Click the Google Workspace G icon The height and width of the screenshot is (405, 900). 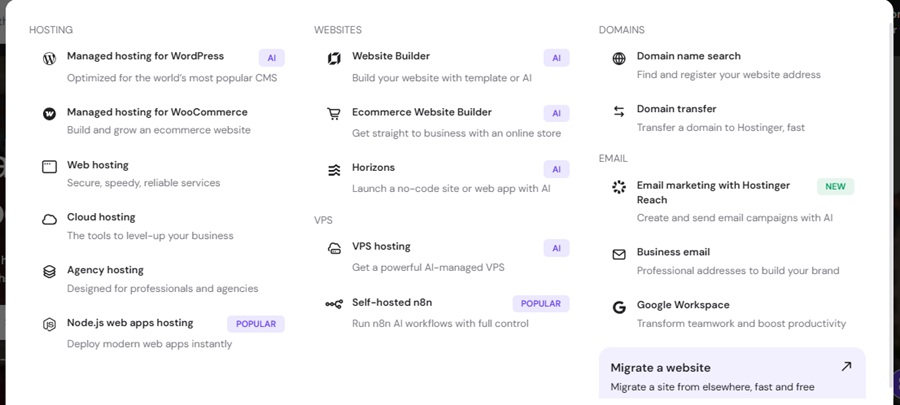[x=619, y=307]
